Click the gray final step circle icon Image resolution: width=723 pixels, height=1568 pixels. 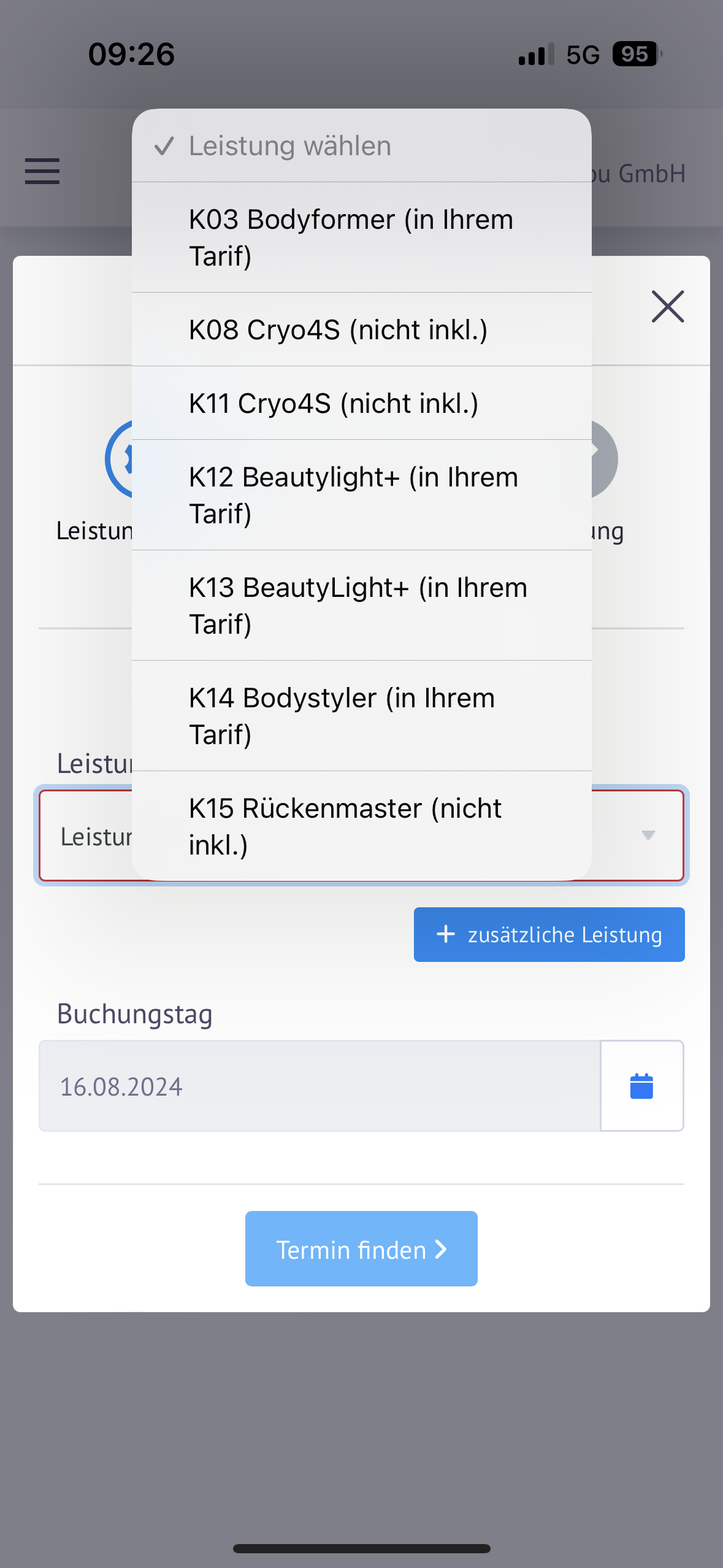tap(605, 459)
